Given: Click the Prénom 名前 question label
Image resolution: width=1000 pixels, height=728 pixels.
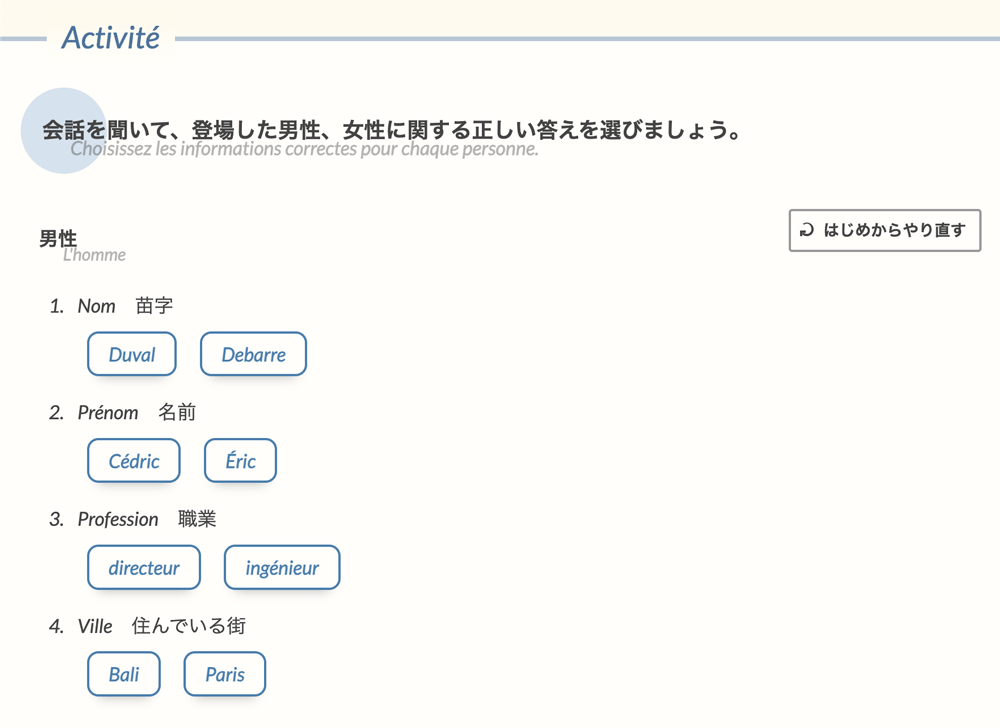Looking at the screenshot, I should pyautogui.click(x=136, y=412).
